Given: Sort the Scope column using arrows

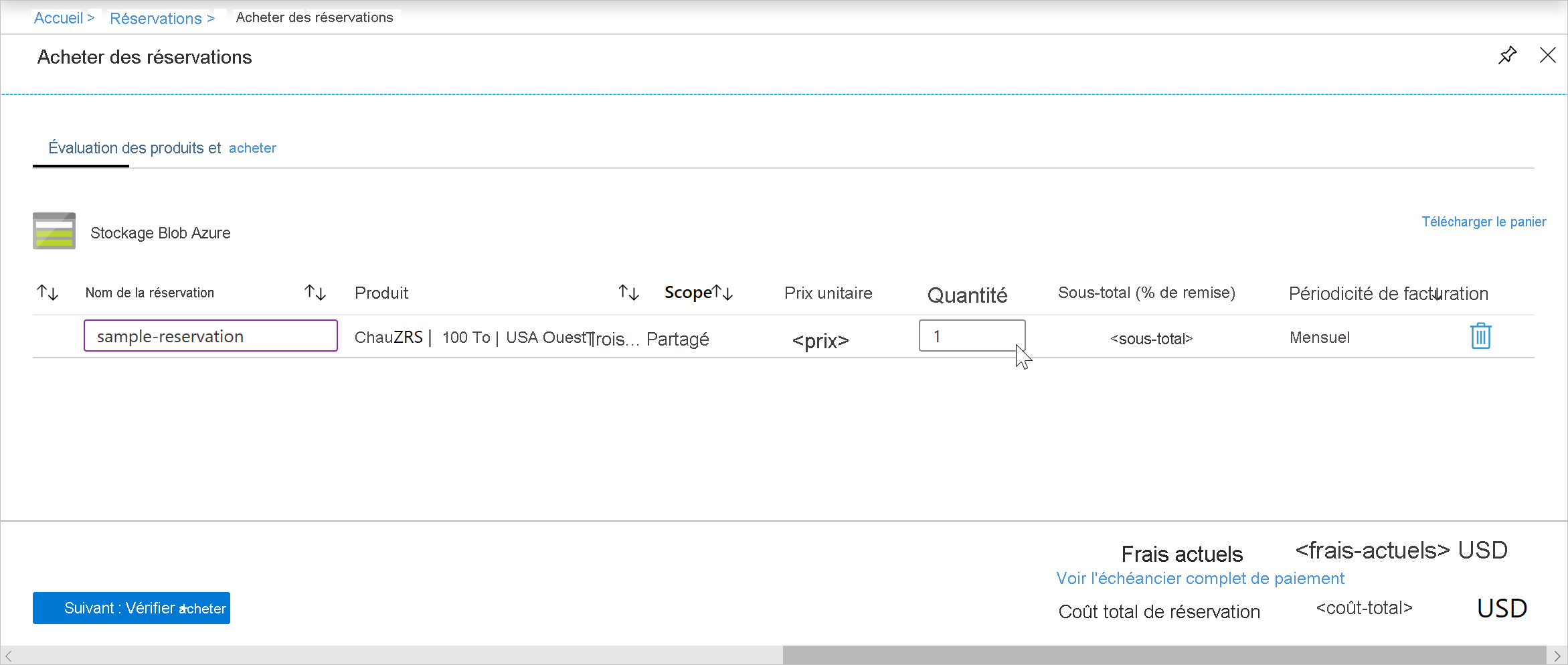Looking at the screenshot, I should pos(723,293).
